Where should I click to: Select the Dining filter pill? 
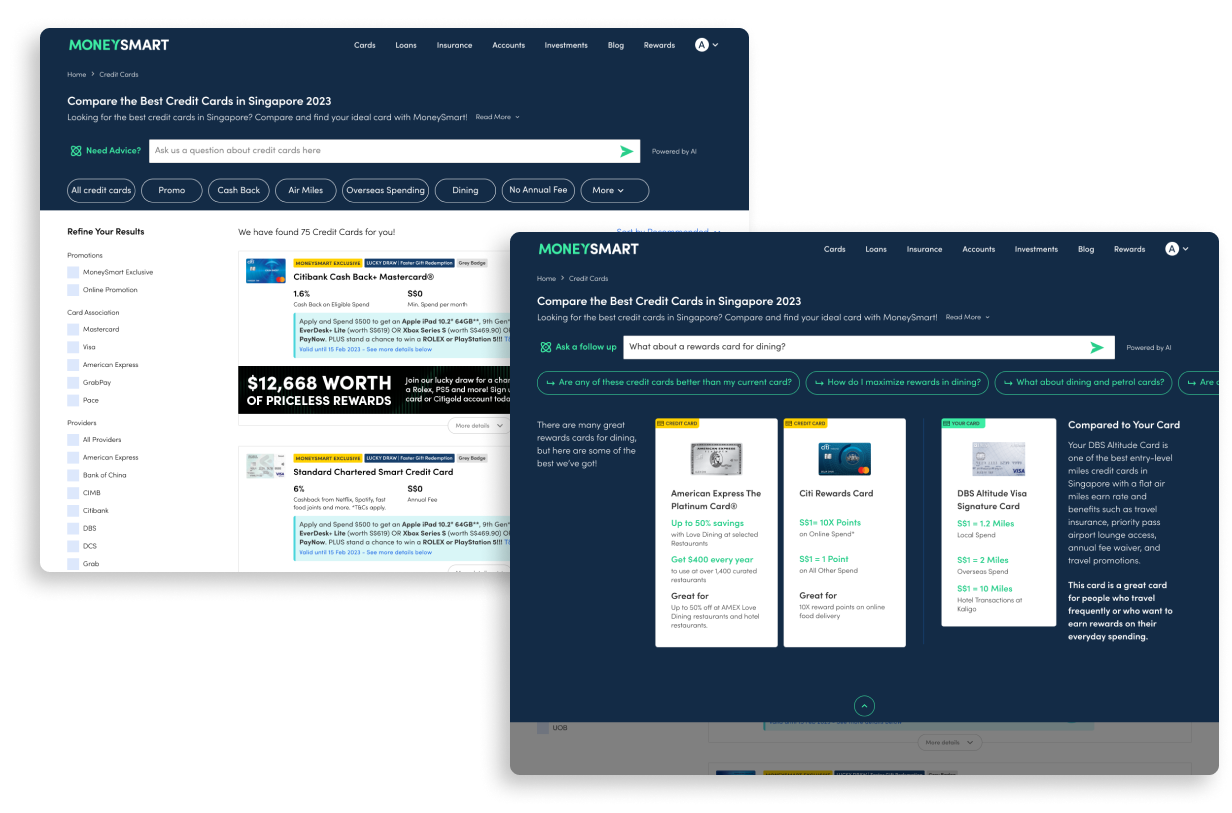point(465,190)
